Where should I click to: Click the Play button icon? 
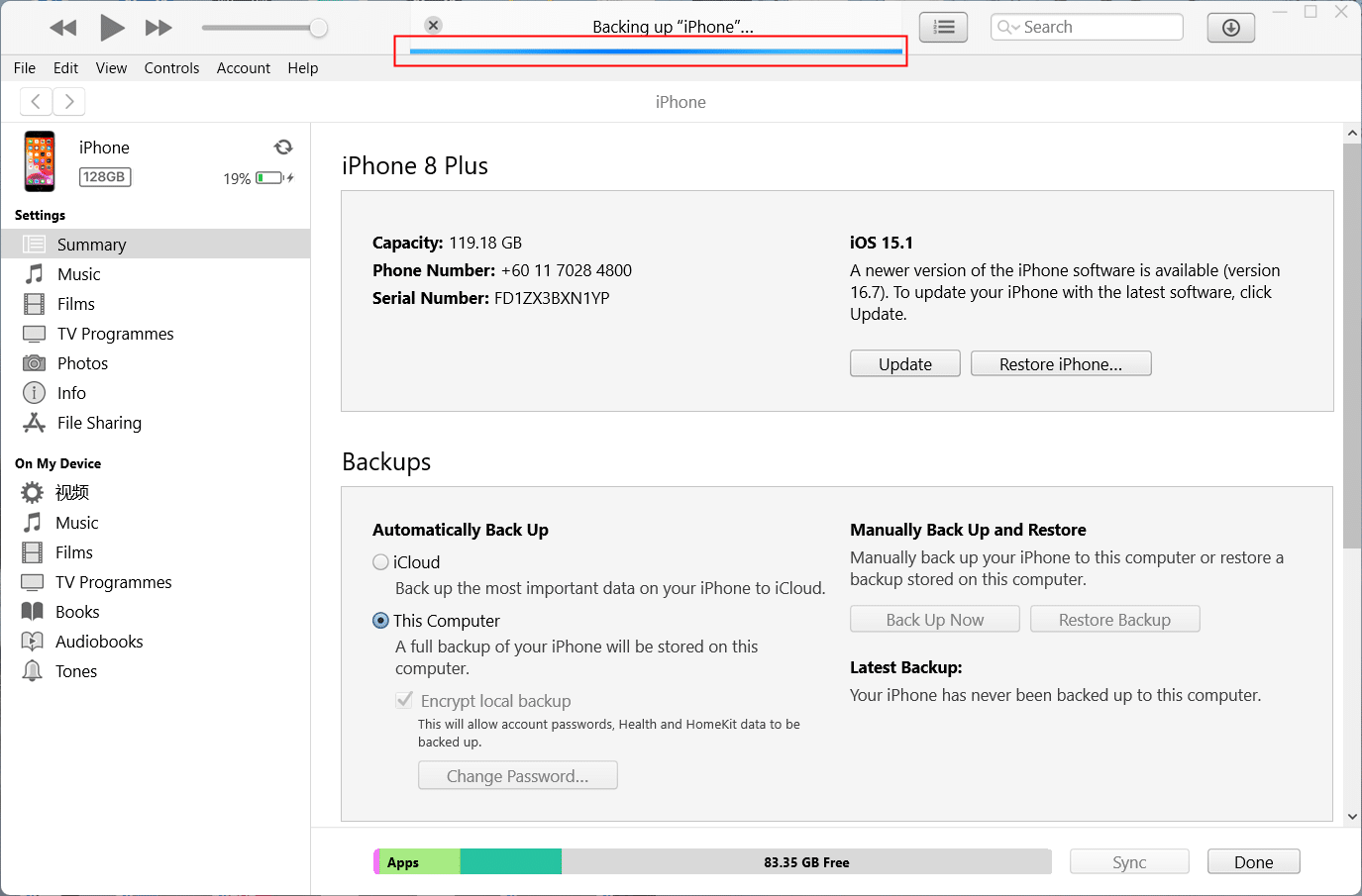pyautogui.click(x=112, y=28)
